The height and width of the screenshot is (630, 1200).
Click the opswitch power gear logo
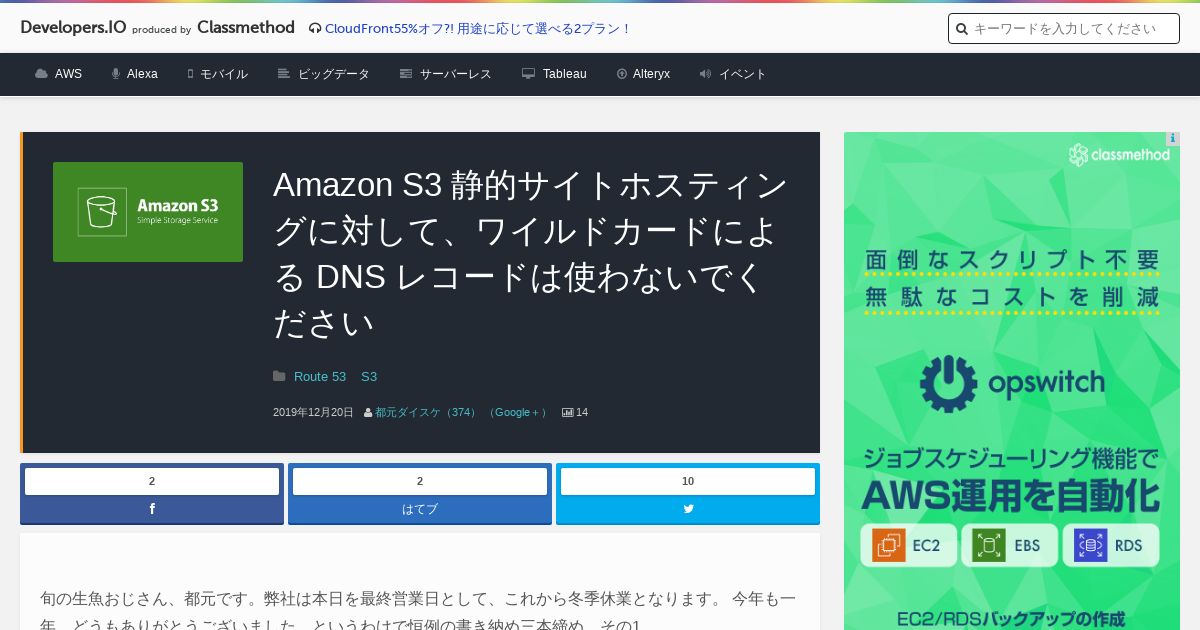pyautogui.click(x=948, y=383)
